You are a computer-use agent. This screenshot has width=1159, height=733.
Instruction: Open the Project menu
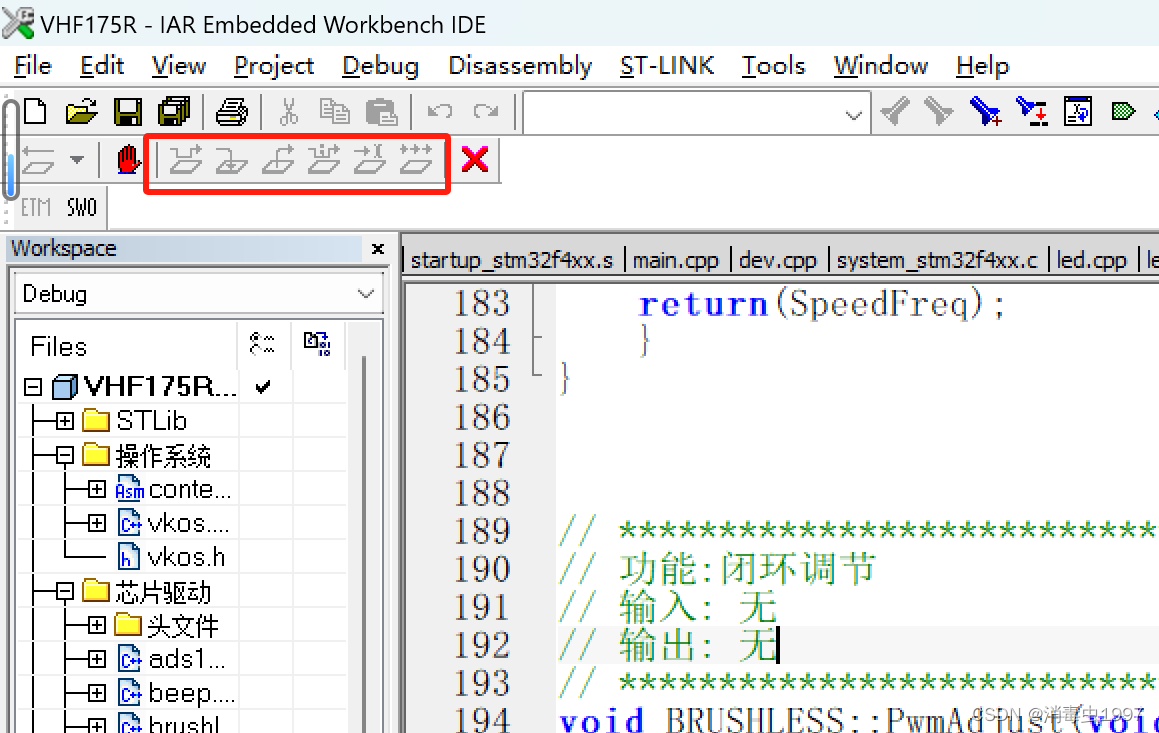(x=273, y=66)
